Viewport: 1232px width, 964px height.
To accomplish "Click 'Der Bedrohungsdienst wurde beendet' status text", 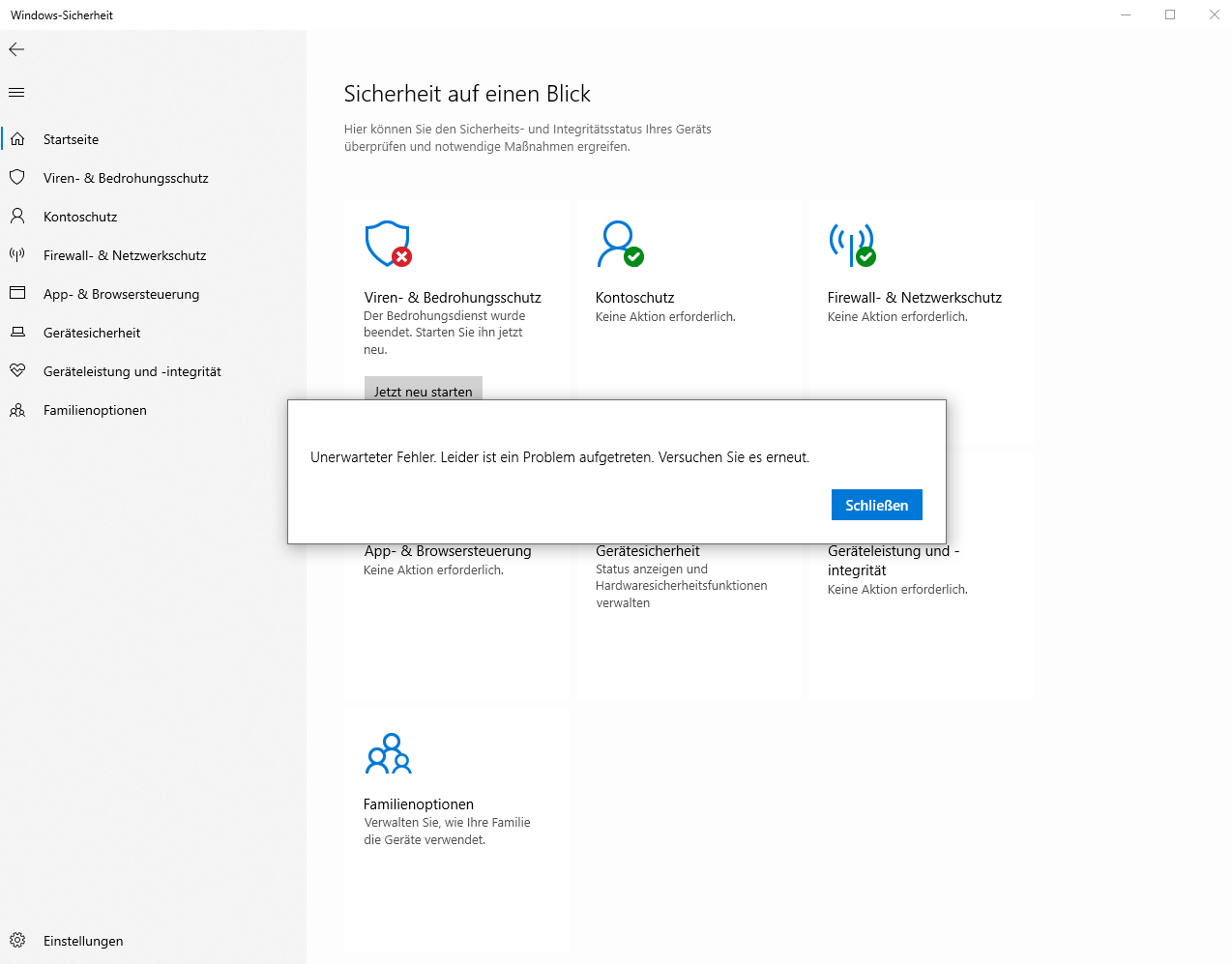I will tap(445, 333).
